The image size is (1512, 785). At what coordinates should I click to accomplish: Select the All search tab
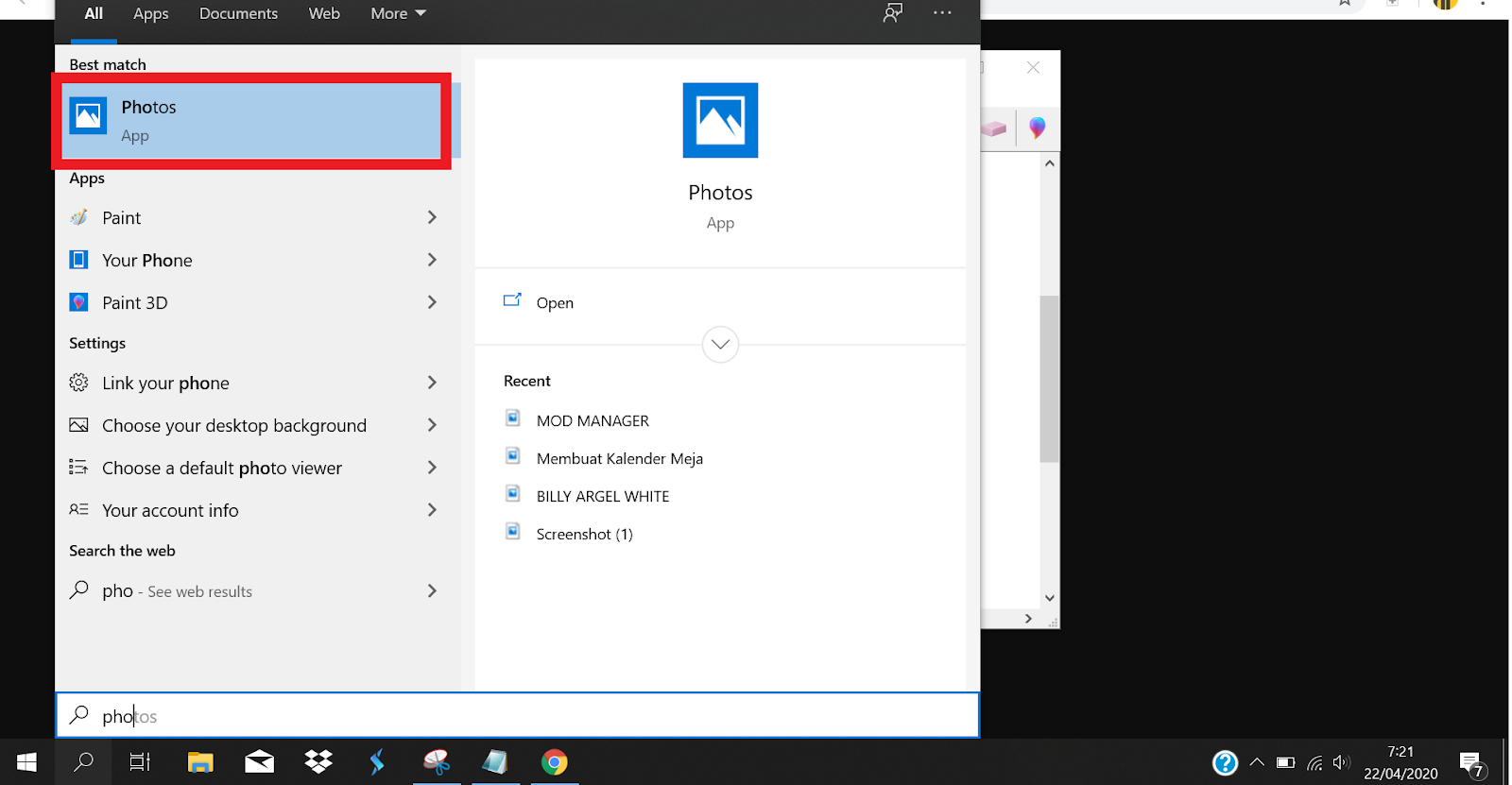[x=94, y=13]
